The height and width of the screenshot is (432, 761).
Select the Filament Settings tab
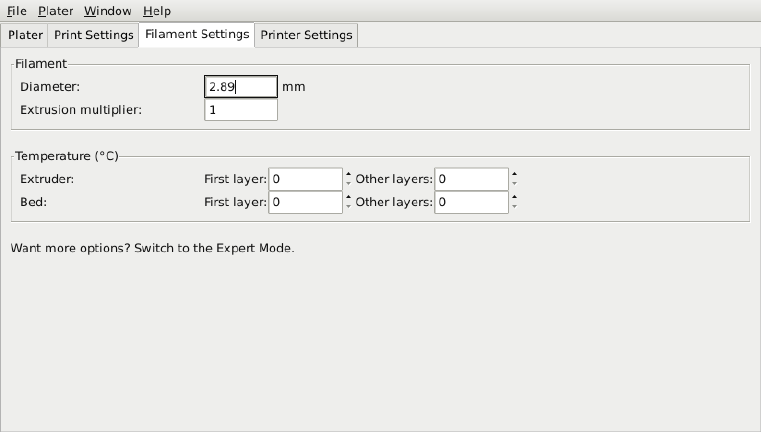(197, 34)
